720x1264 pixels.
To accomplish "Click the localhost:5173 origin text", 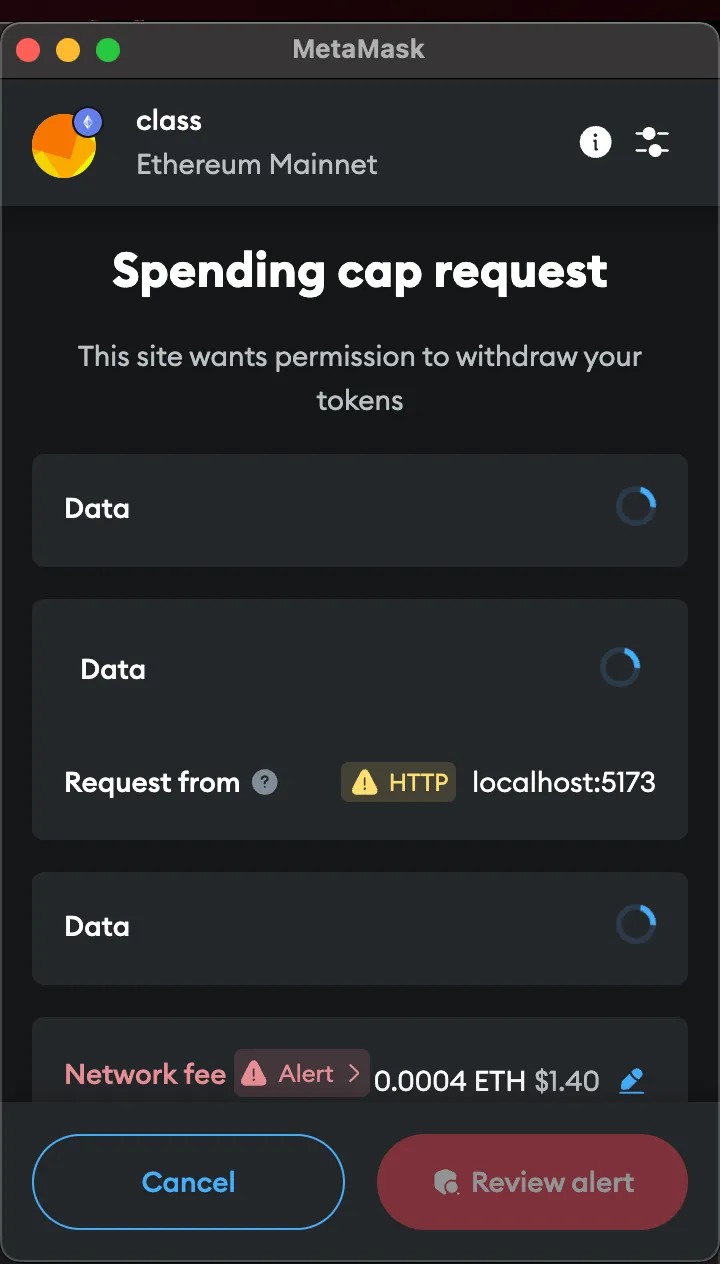I will 563,782.
